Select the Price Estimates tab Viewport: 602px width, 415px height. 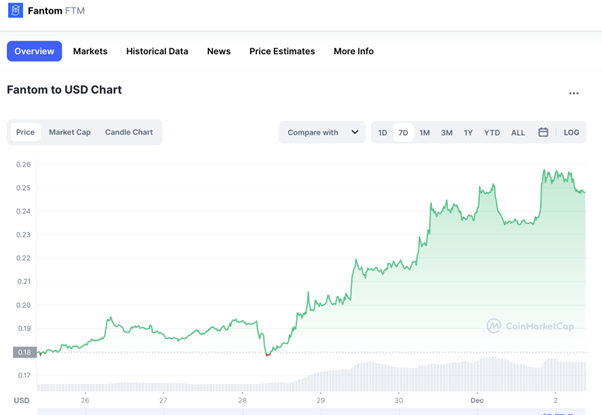pyautogui.click(x=282, y=51)
